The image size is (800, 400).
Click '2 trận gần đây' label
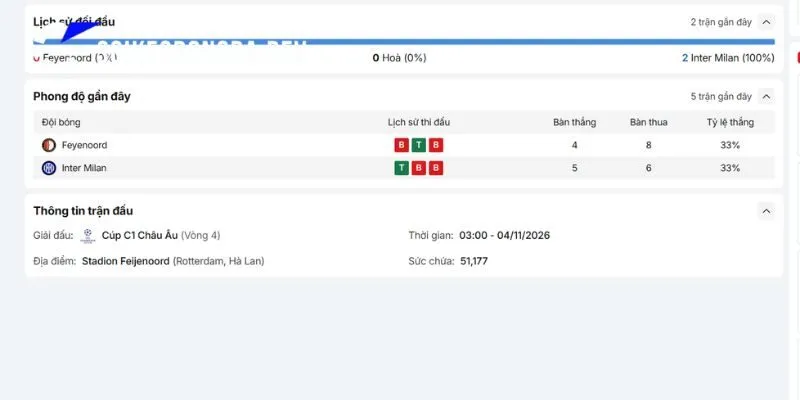(721, 22)
